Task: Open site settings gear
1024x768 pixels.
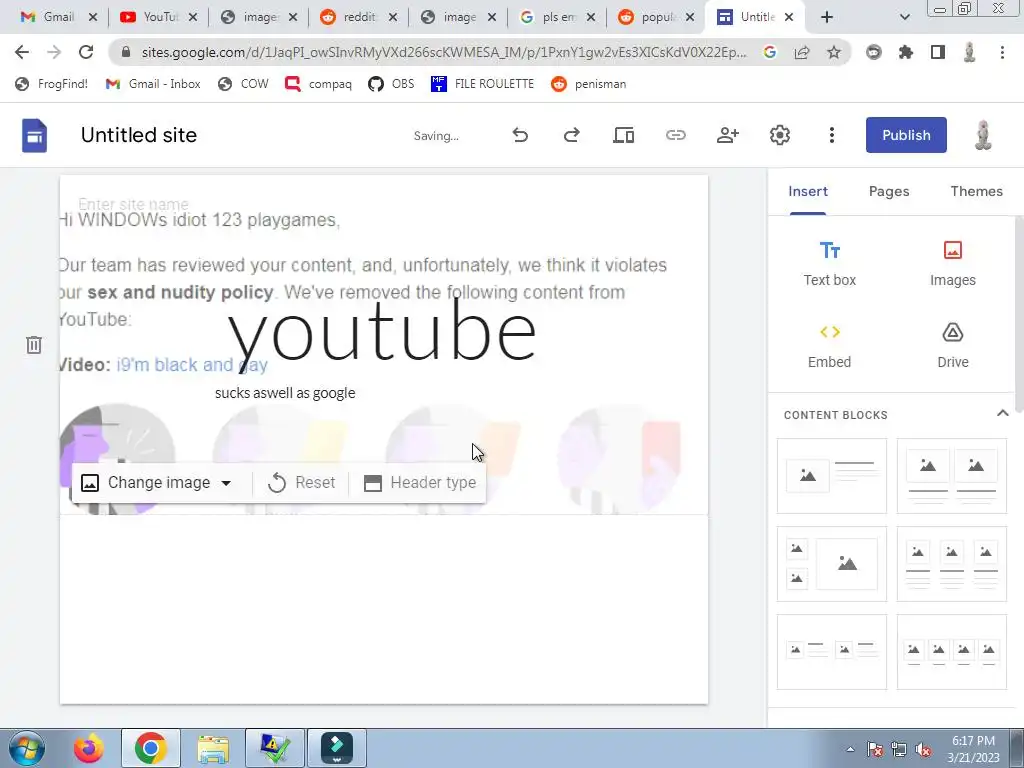Action: (x=780, y=135)
